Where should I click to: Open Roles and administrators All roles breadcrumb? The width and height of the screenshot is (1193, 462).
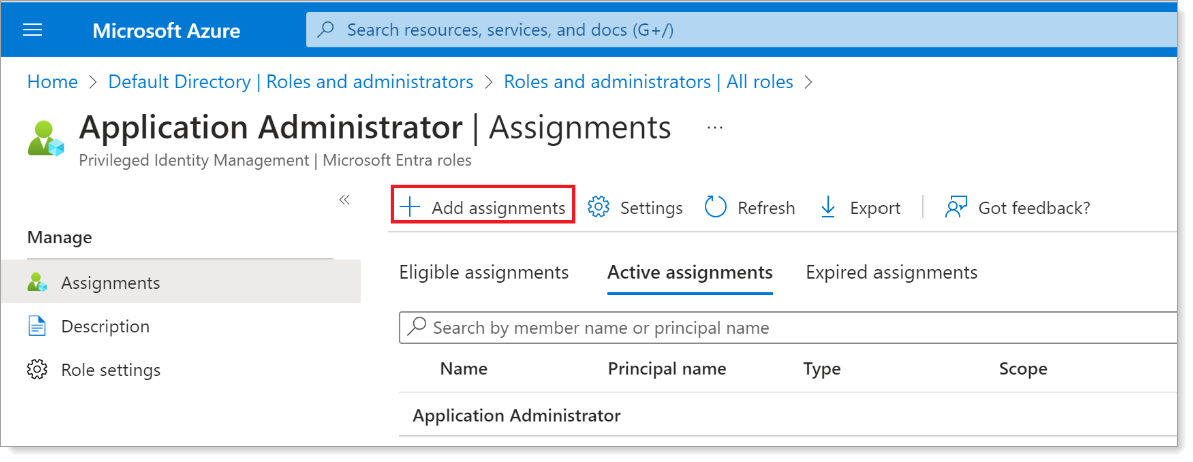[x=648, y=81]
